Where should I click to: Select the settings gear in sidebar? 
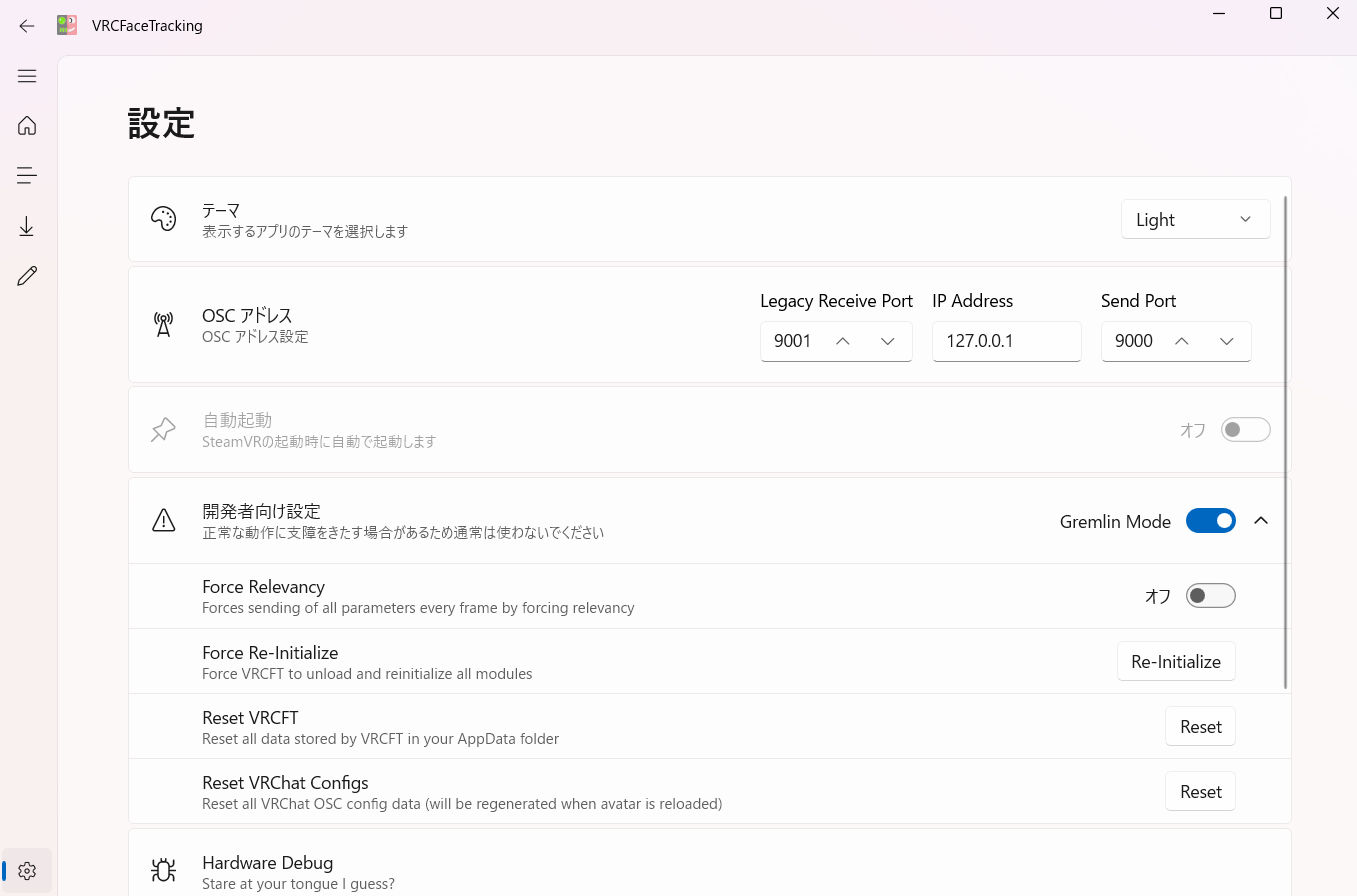[27, 871]
